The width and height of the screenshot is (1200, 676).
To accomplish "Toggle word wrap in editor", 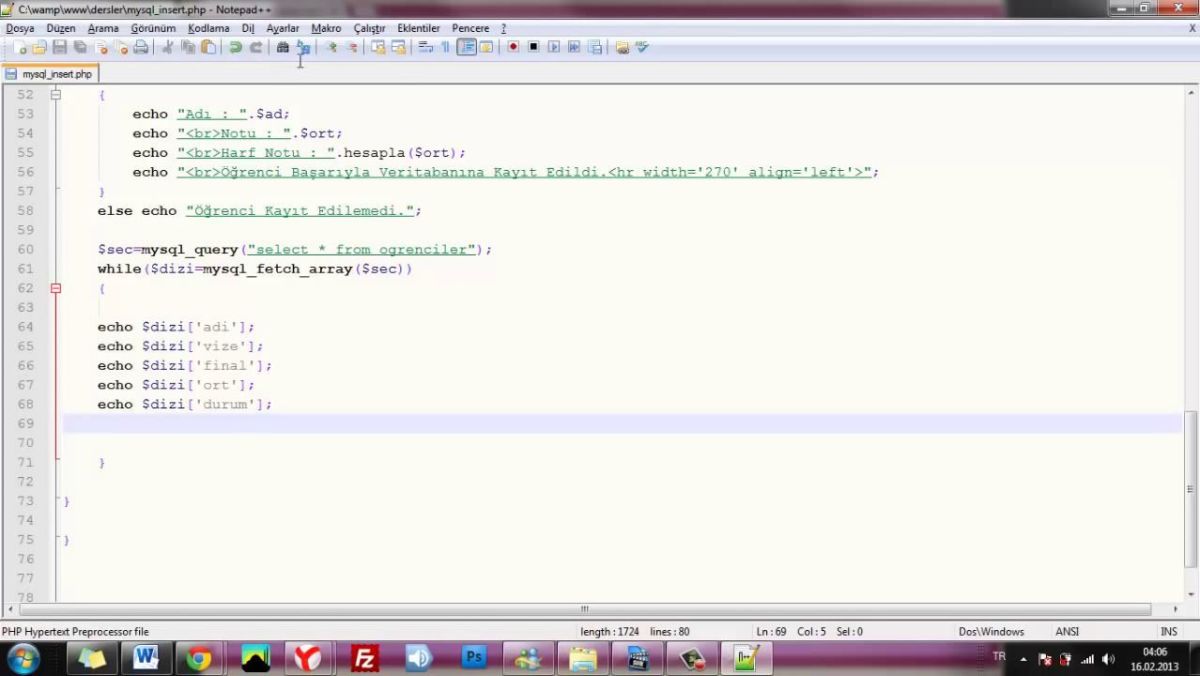I will click(x=425, y=47).
